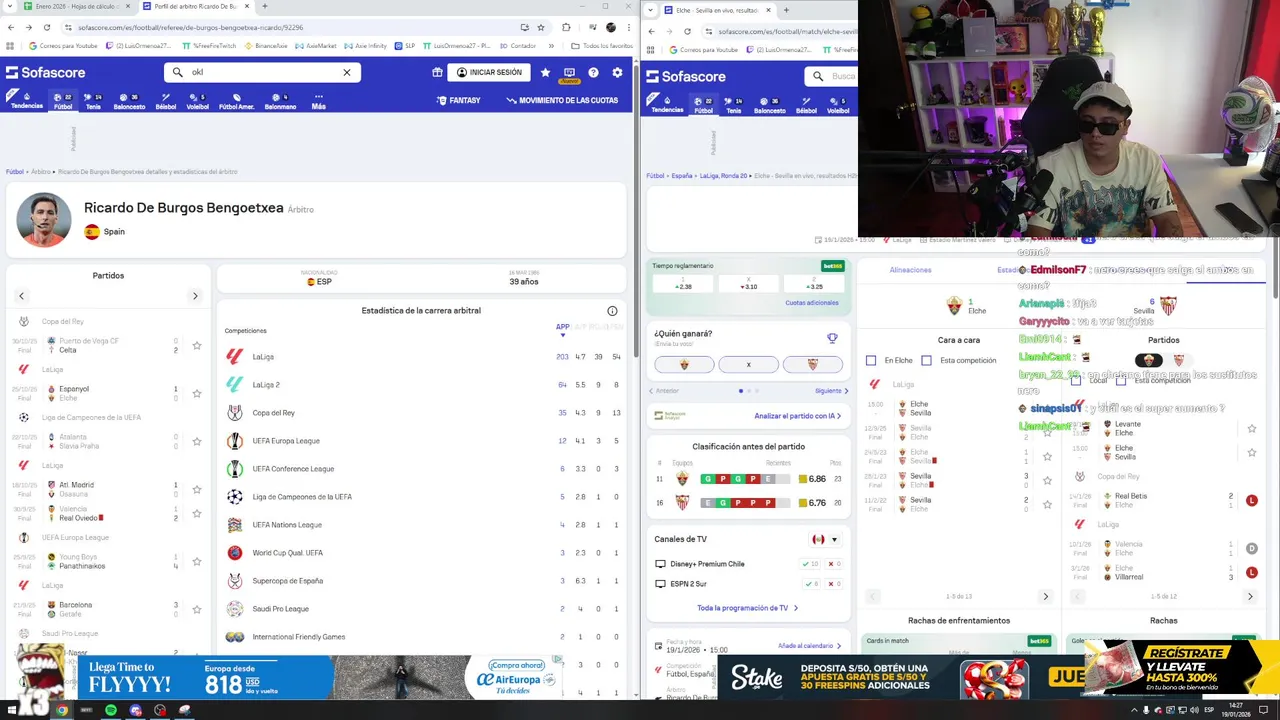Screen dimensions: 1280x720
Task: Click the INICIAR SESIÓN button
Action: coord(489,72)
